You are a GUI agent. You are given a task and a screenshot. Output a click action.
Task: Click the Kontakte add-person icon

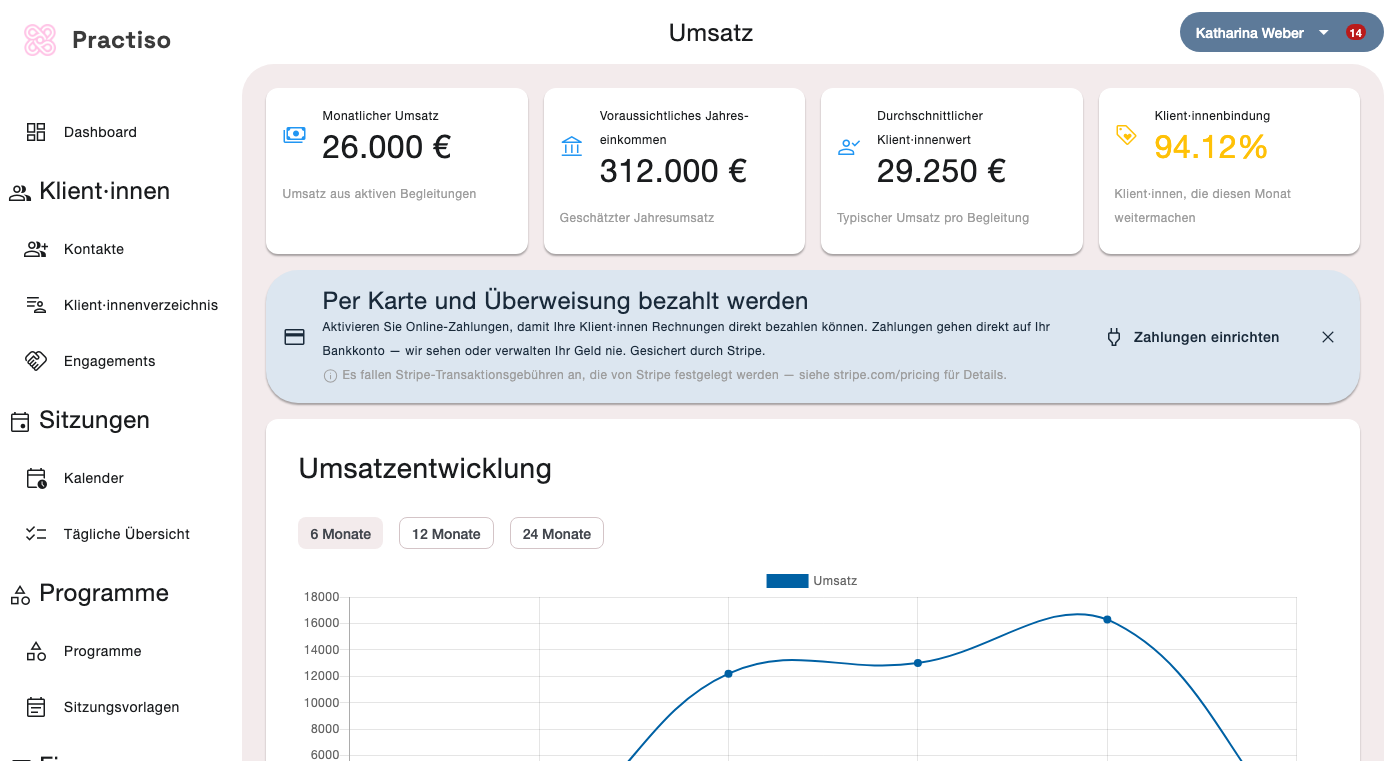36,249
